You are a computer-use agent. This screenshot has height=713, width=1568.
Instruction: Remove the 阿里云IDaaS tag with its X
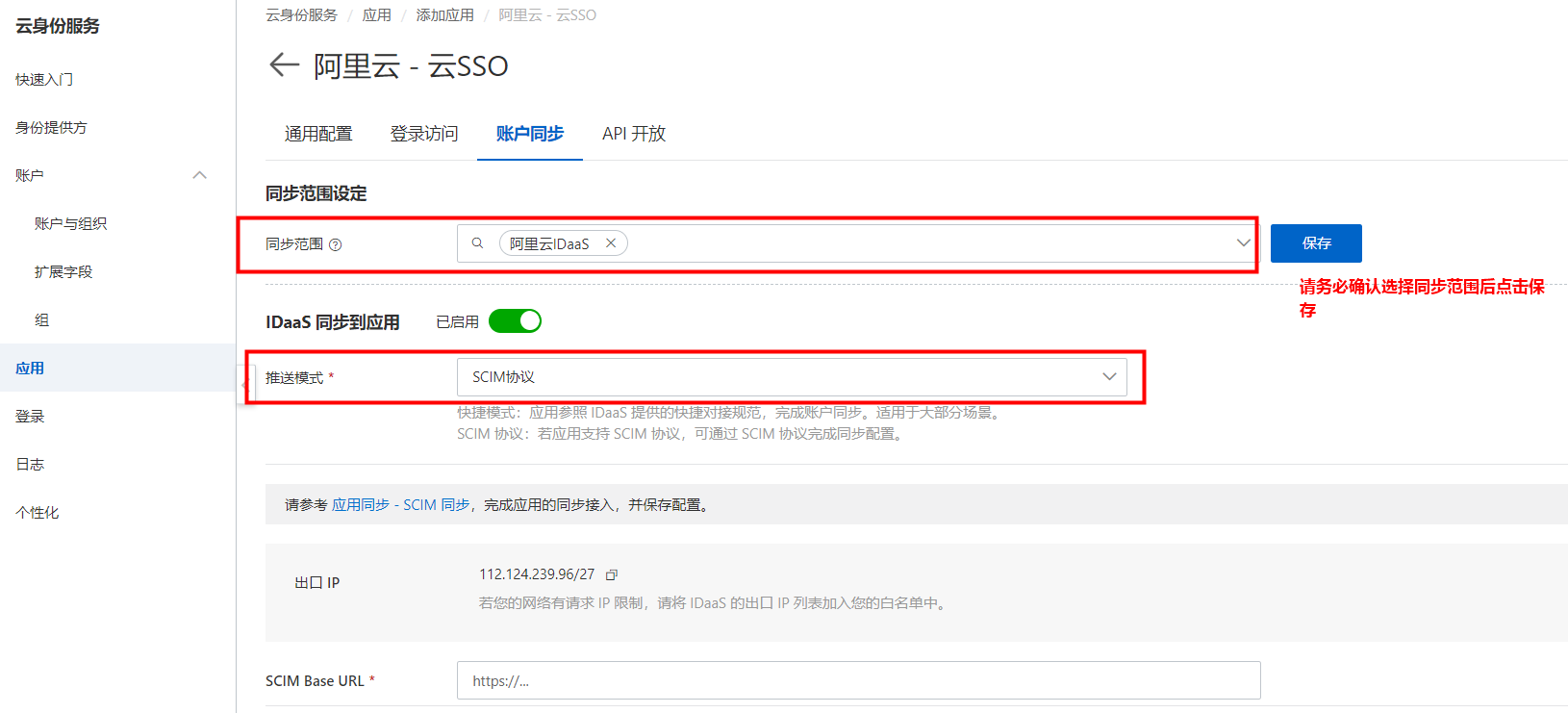pyautogui.click(x=611, y=243)
